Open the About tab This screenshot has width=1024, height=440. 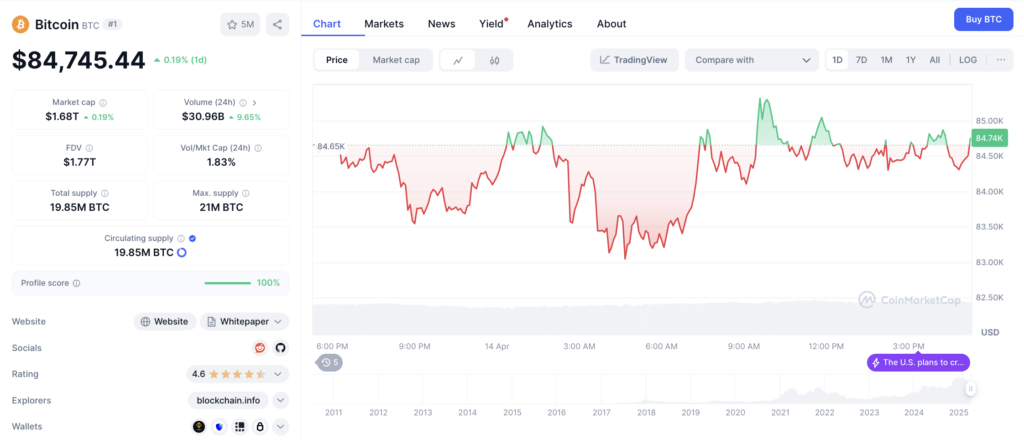[611, 24]
